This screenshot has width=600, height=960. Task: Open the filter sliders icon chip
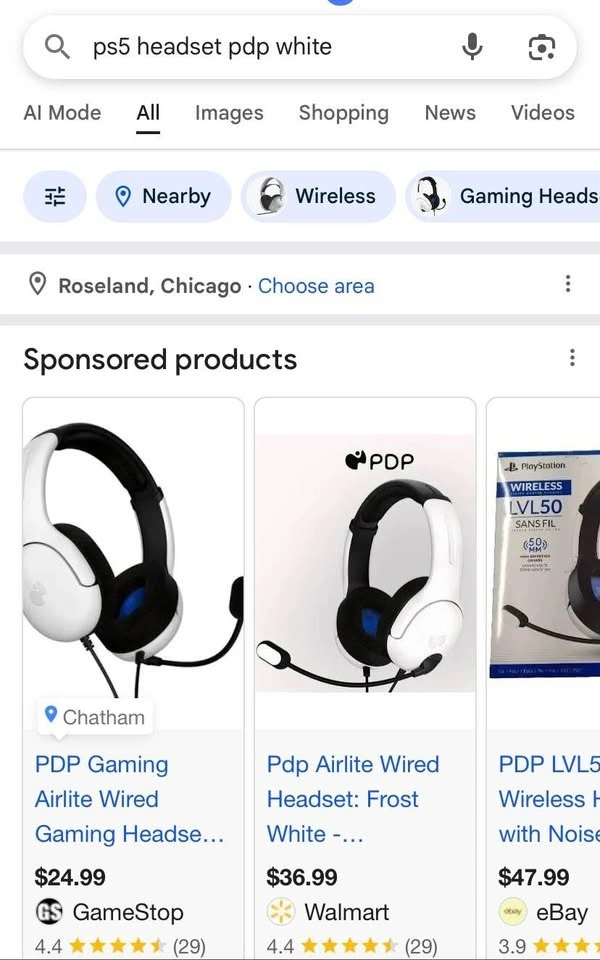coord(55,197)
